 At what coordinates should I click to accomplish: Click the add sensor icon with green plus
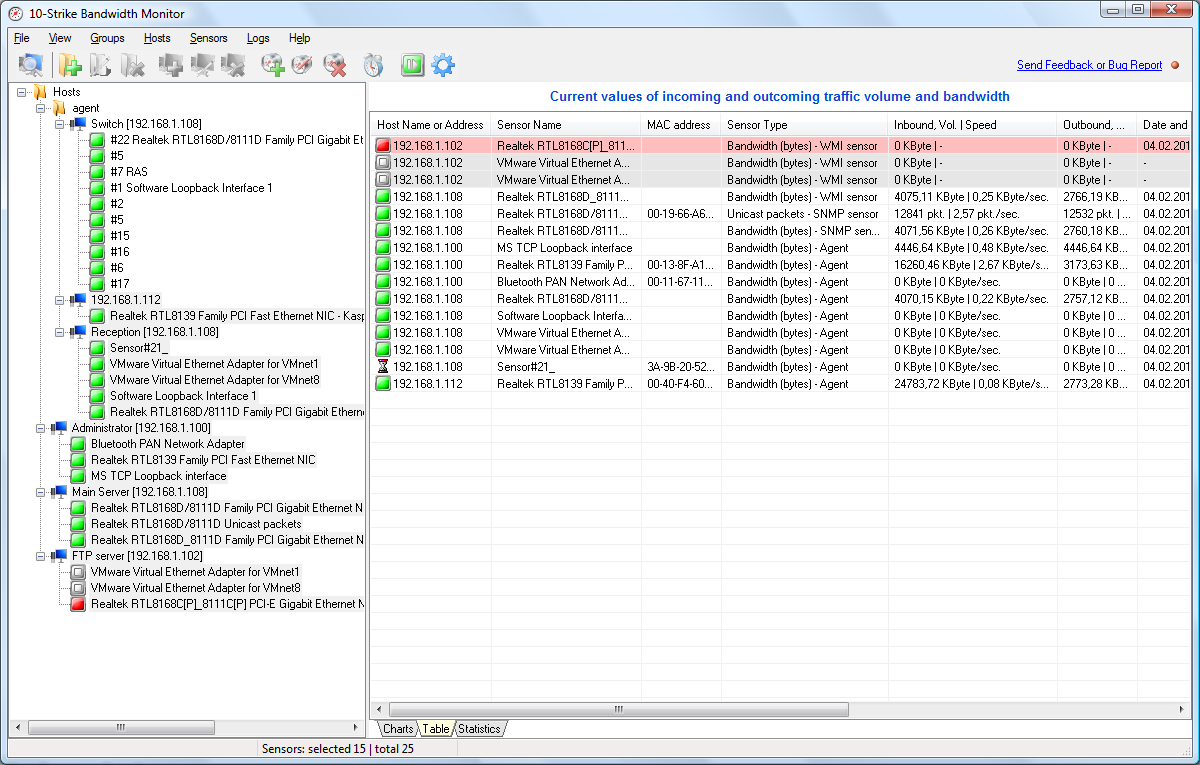point(272,64)
